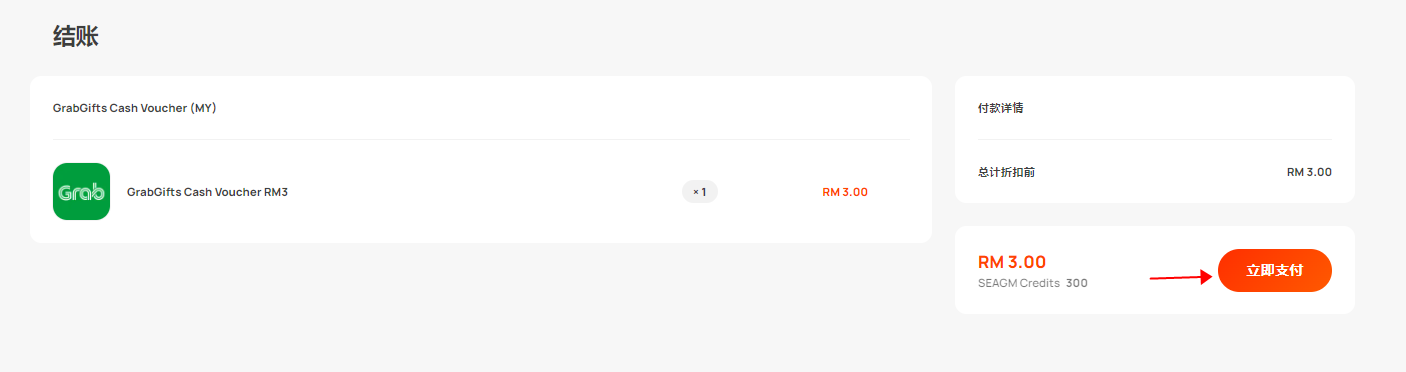The width and height of the screenshot is (1406, 372).
Task: Select the 付款详情 payment details heading
Action: [x=1000, y=108]
